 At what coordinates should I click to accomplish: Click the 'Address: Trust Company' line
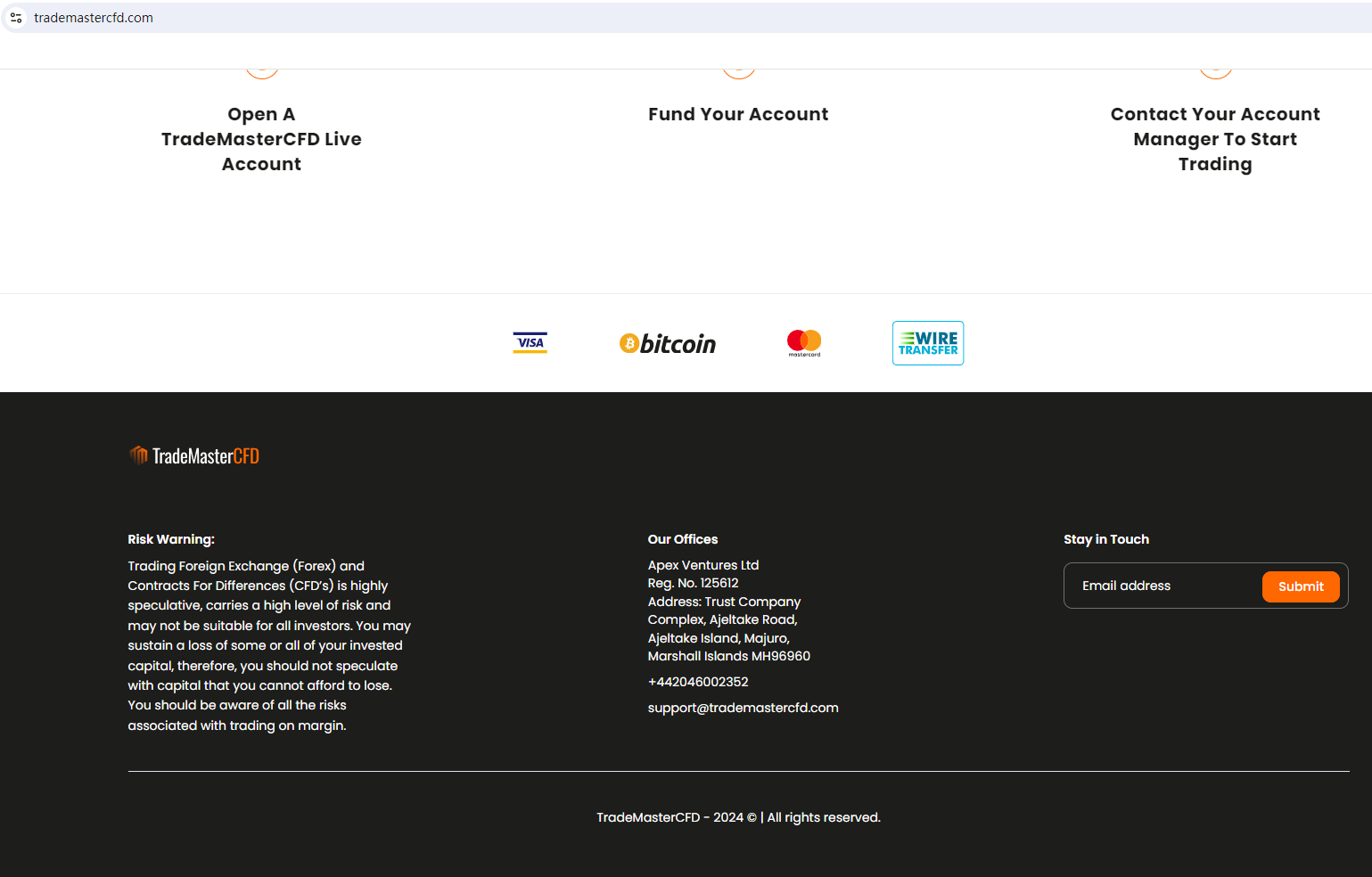coord(725,602)
